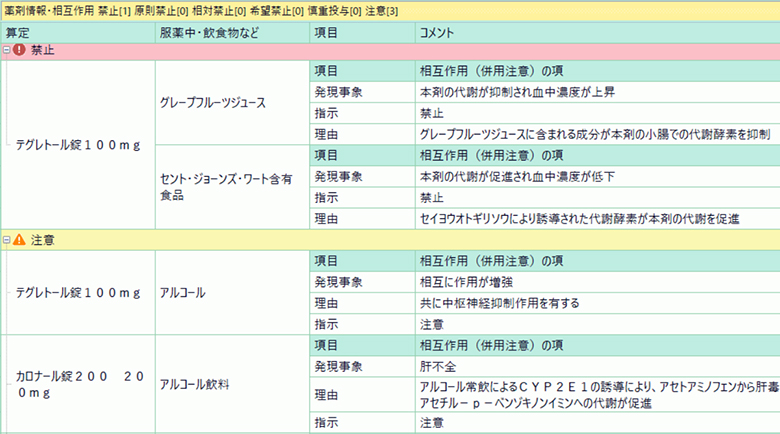Click the 共に中枢神経抑制作用を有する comment

coord(499,303)
